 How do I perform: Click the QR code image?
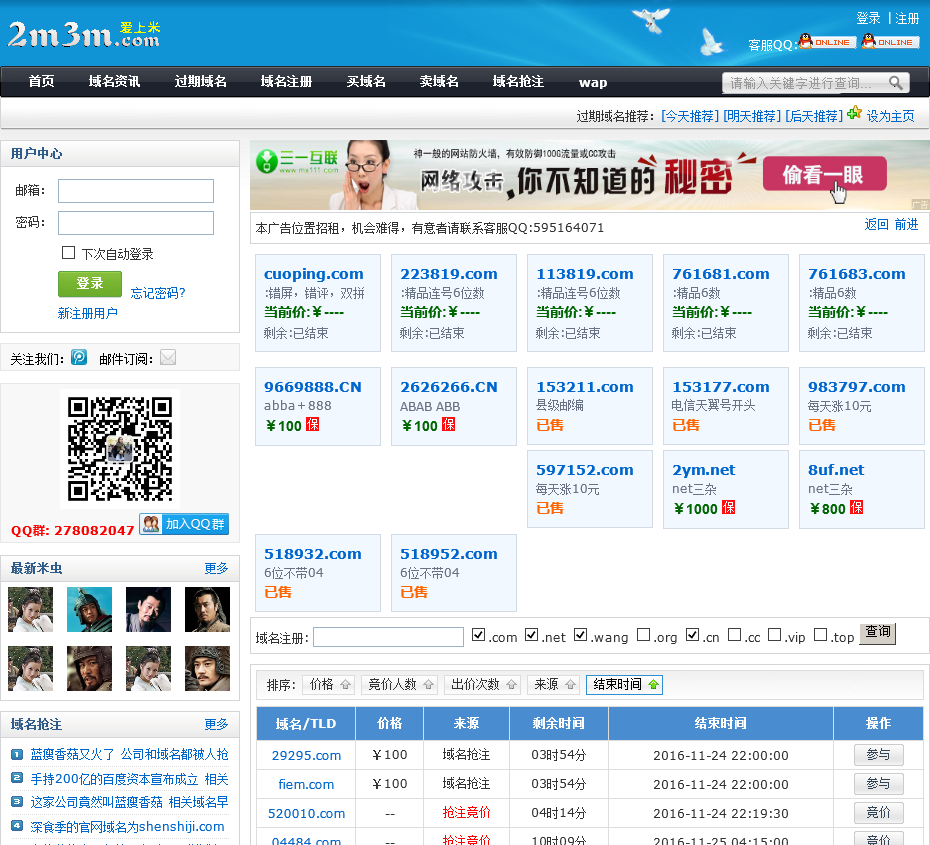click(x=120, y=449)
